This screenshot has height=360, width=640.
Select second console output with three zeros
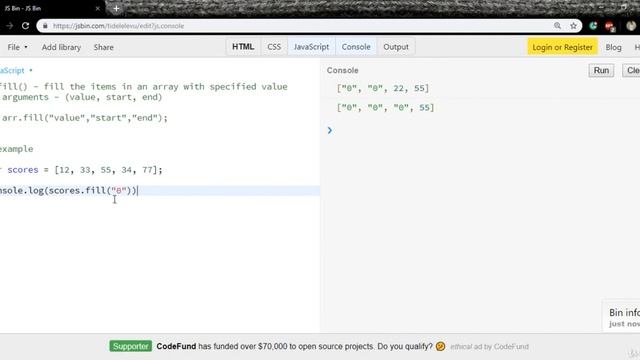tap(385, 107)
